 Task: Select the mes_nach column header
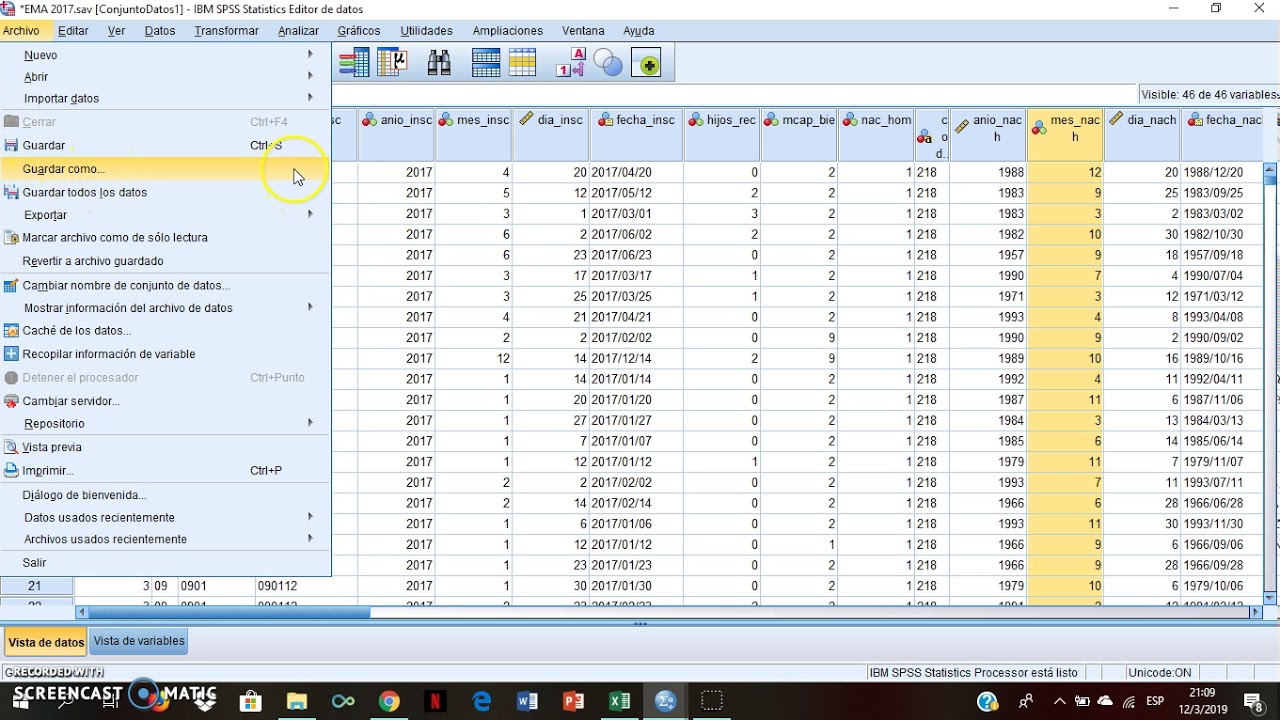click(x=1065, y=135)
